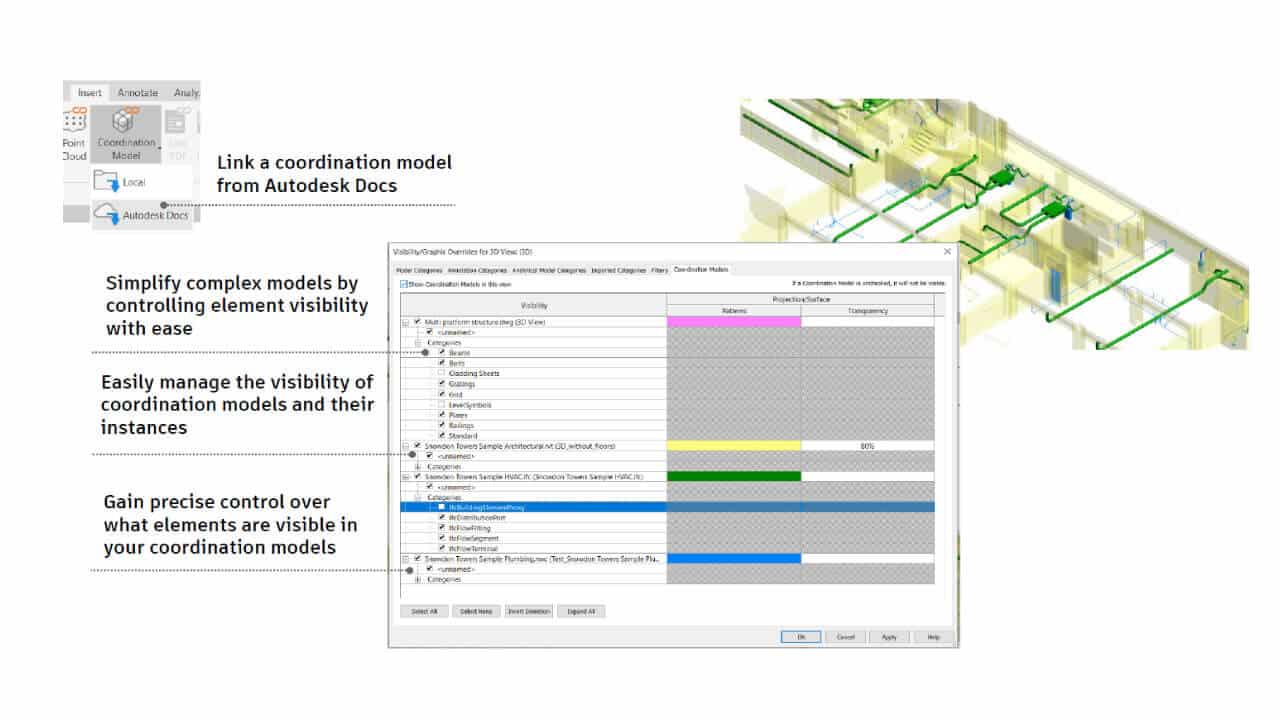This screenshot has height=720, width=1280.
Task: Collapse the Multi-platform structure.dwg tree node
Action: tap(405, 322)
